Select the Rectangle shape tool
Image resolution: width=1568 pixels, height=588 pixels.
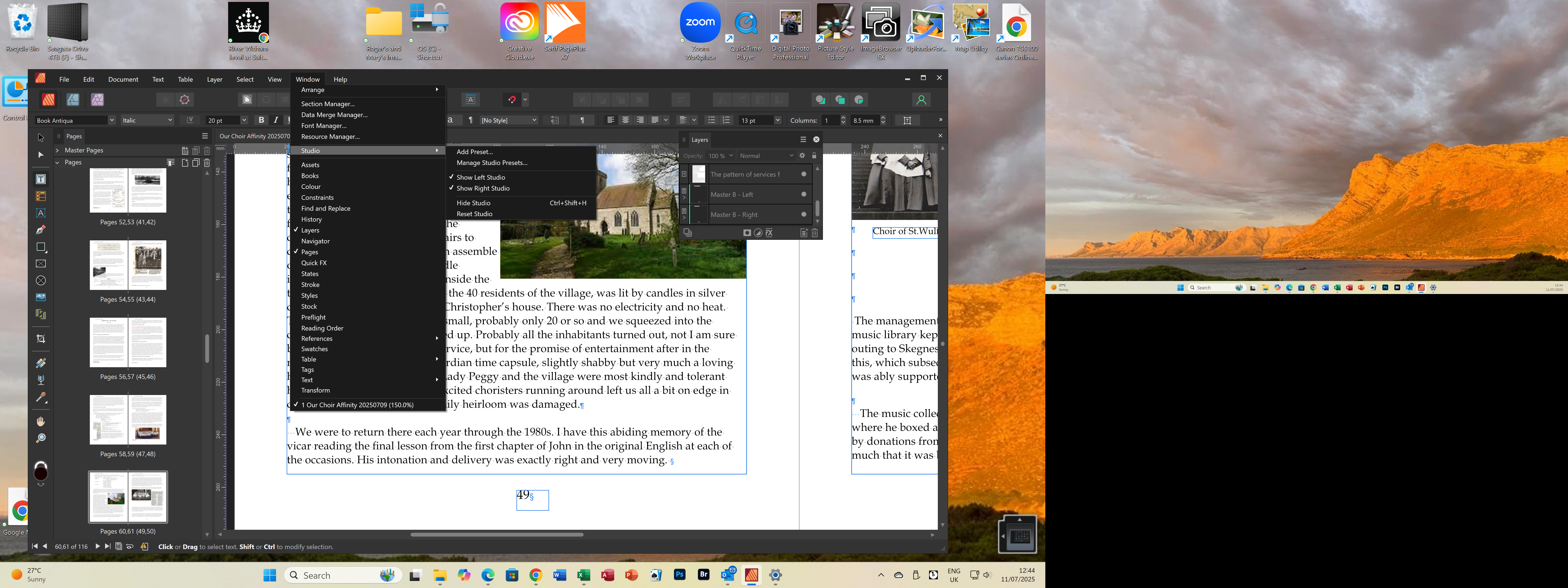point(41,247)
